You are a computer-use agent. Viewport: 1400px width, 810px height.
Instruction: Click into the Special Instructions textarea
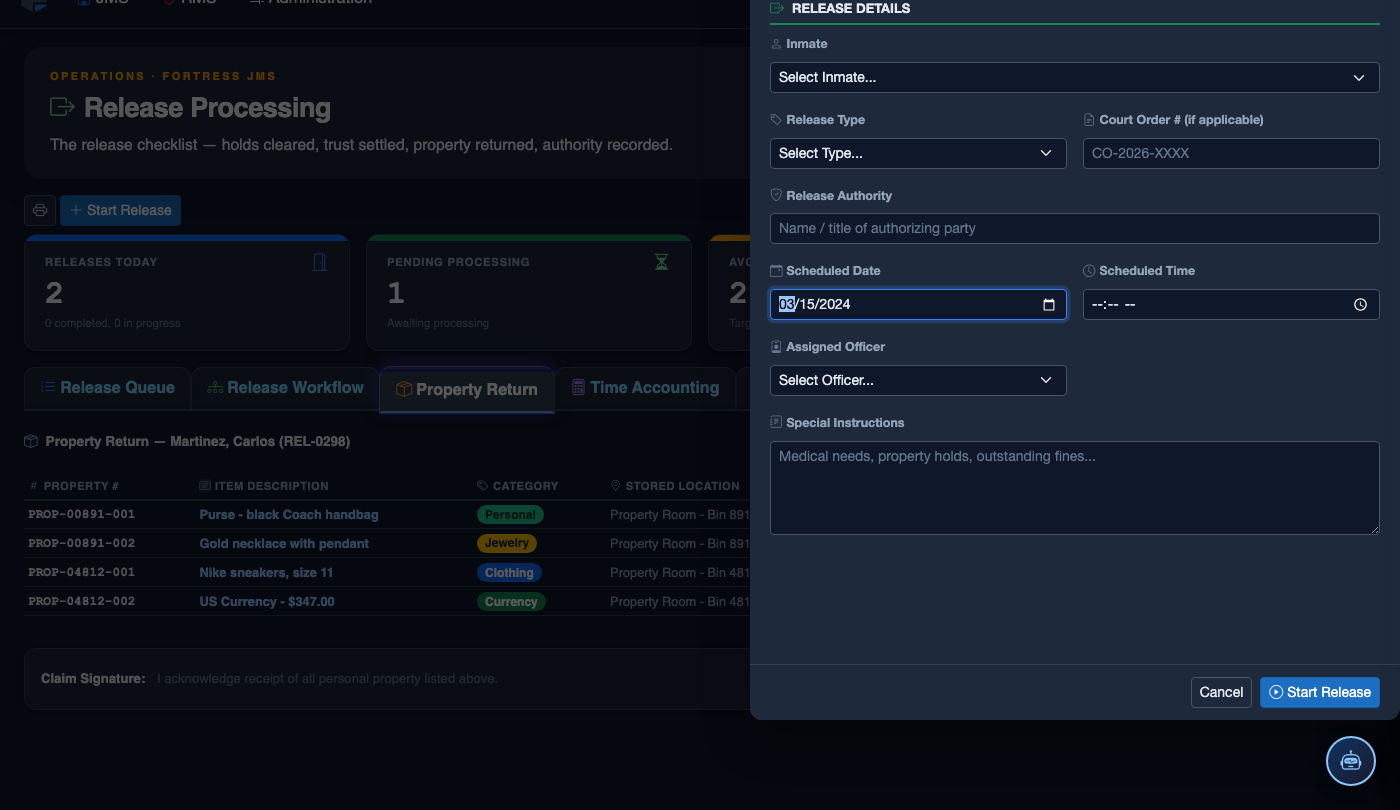(x=1074, y=488)
